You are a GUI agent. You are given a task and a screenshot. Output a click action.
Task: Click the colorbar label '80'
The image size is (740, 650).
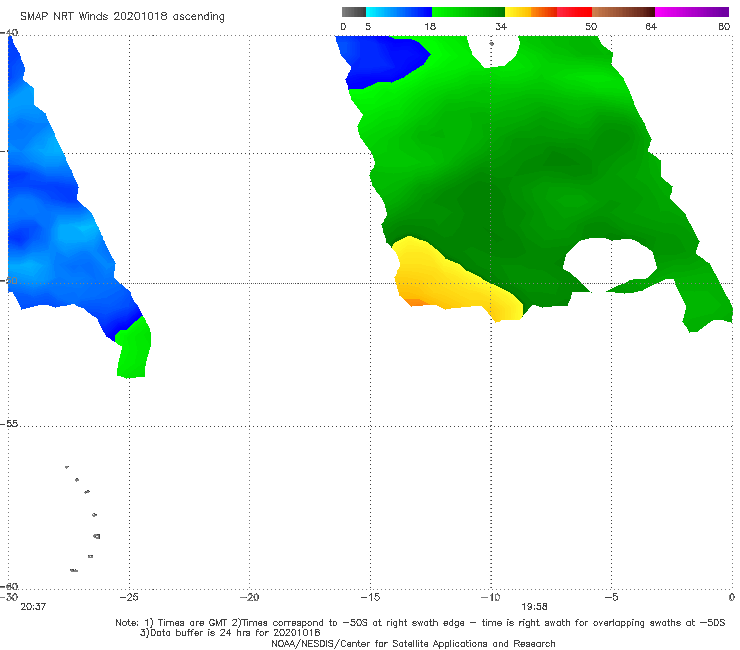click(x=724, y=26)
